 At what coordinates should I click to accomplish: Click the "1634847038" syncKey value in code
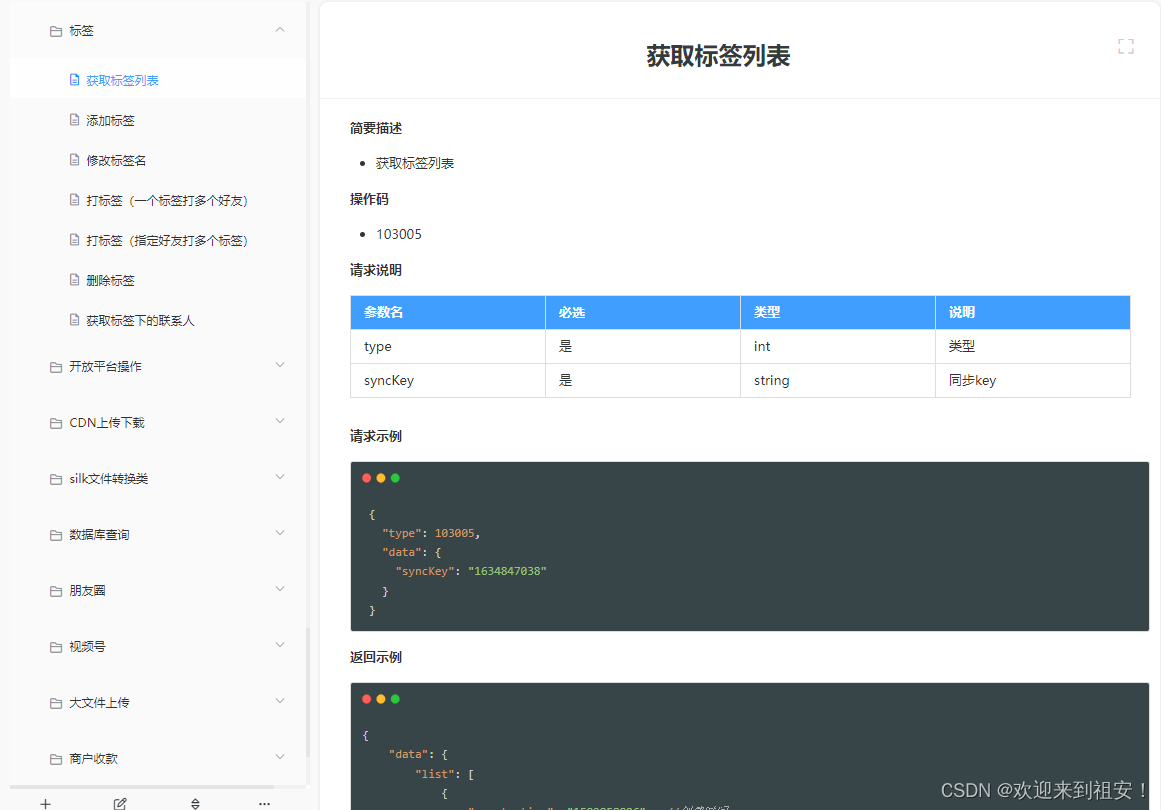tap(507, 571)
